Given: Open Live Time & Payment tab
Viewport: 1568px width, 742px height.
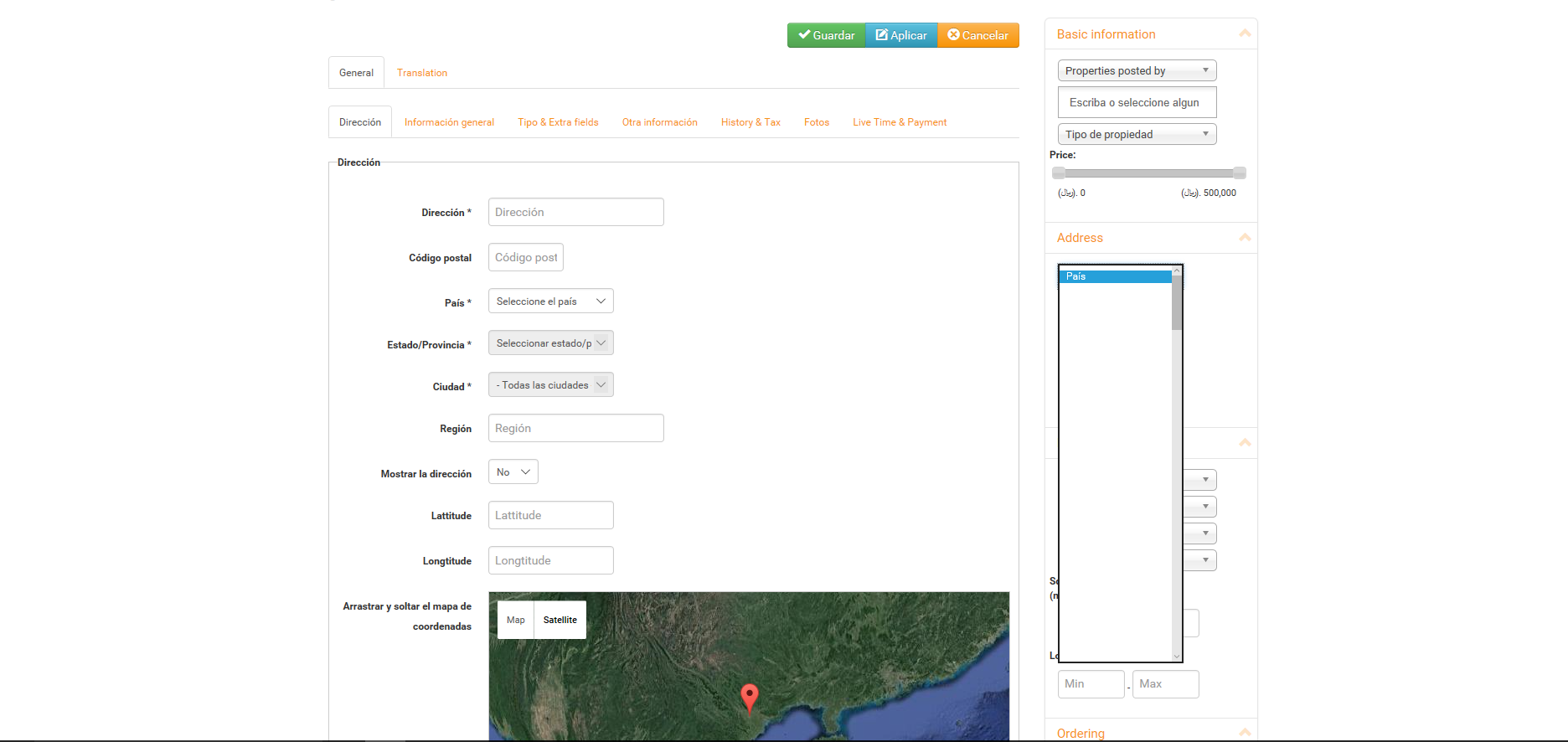Looking at the screenshot, I should (900, 122).
